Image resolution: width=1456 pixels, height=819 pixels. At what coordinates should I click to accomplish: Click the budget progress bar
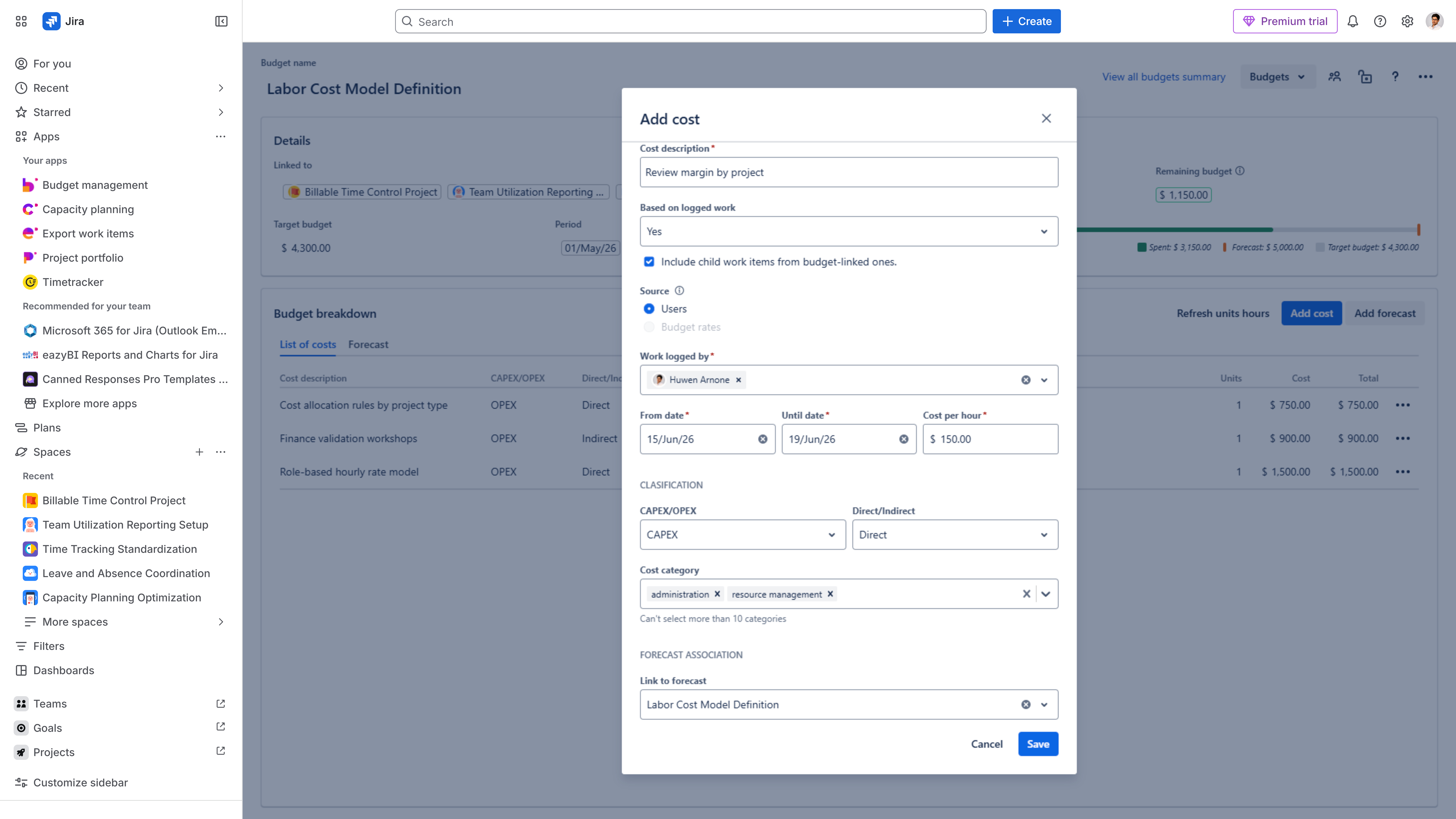(1248, 230)
